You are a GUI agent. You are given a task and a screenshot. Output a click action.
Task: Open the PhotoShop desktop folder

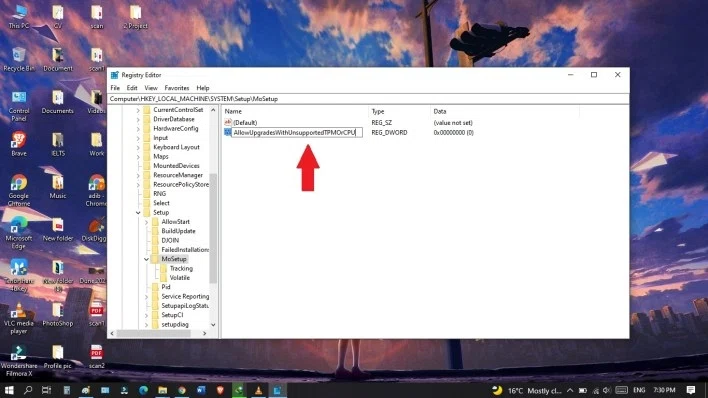(58, 314)
